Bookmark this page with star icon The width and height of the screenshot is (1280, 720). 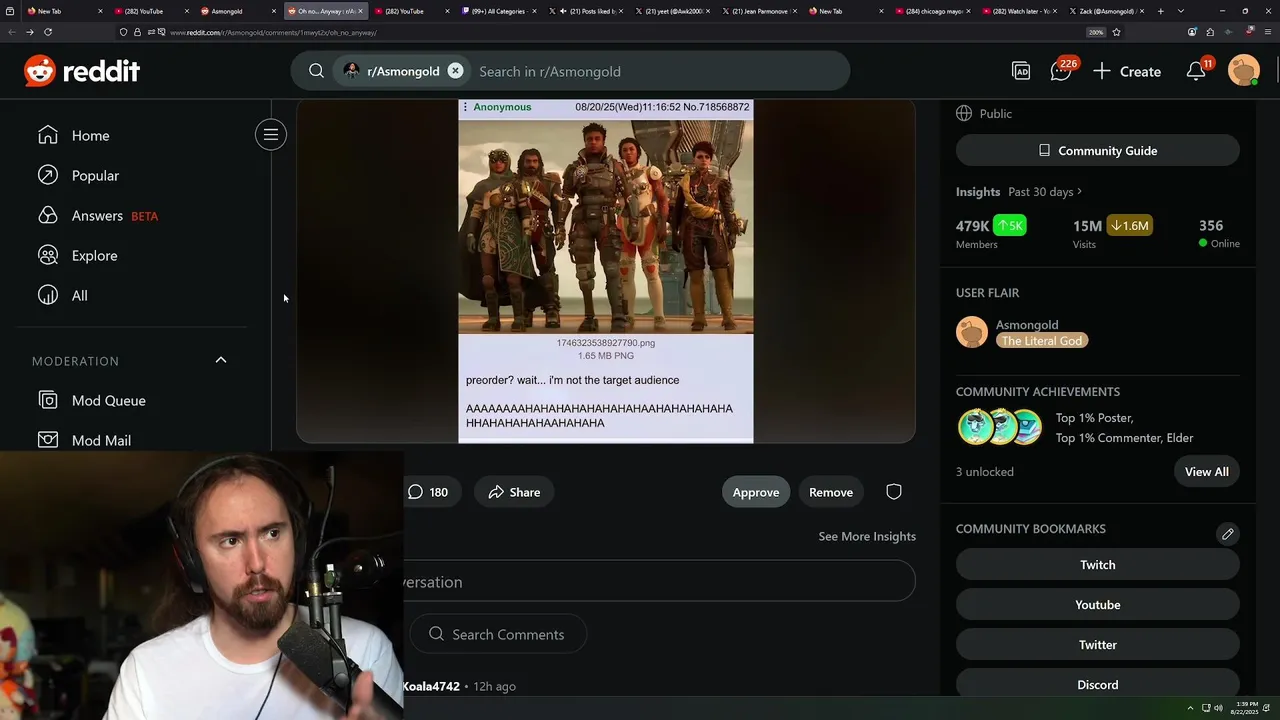coord(1116,32)
